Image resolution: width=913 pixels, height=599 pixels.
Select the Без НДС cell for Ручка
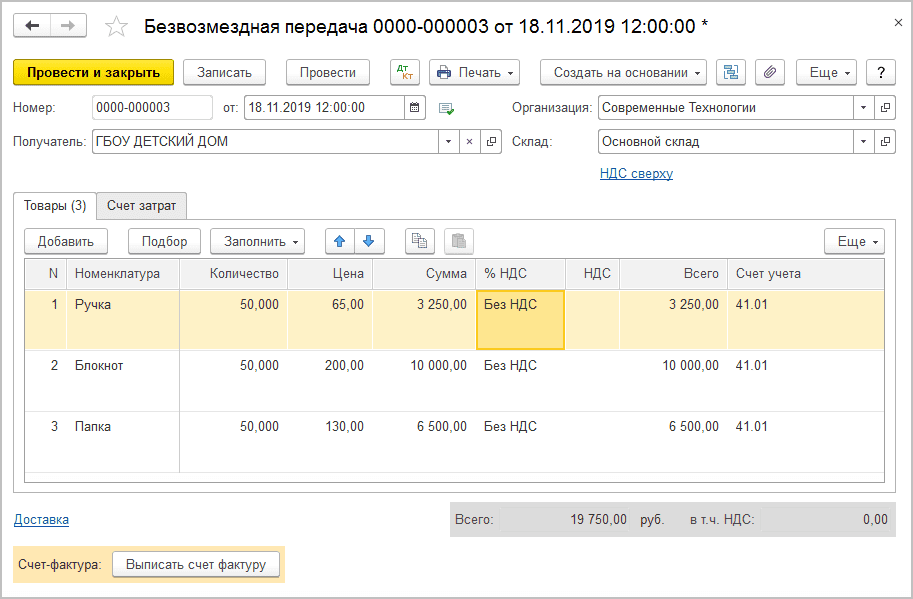521,320
